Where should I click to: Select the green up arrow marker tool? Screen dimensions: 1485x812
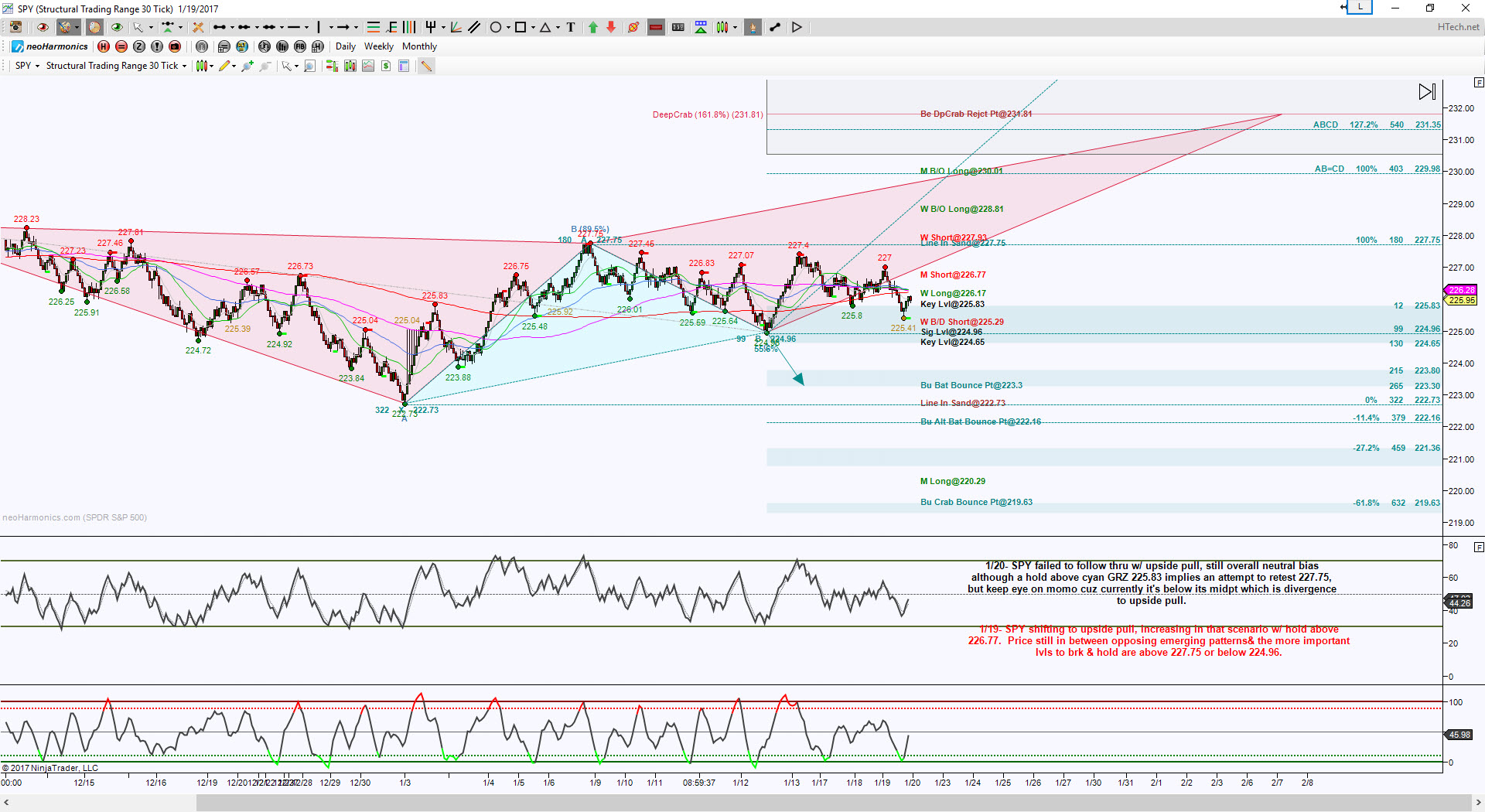pyautogui.click(x=593, y=27)
